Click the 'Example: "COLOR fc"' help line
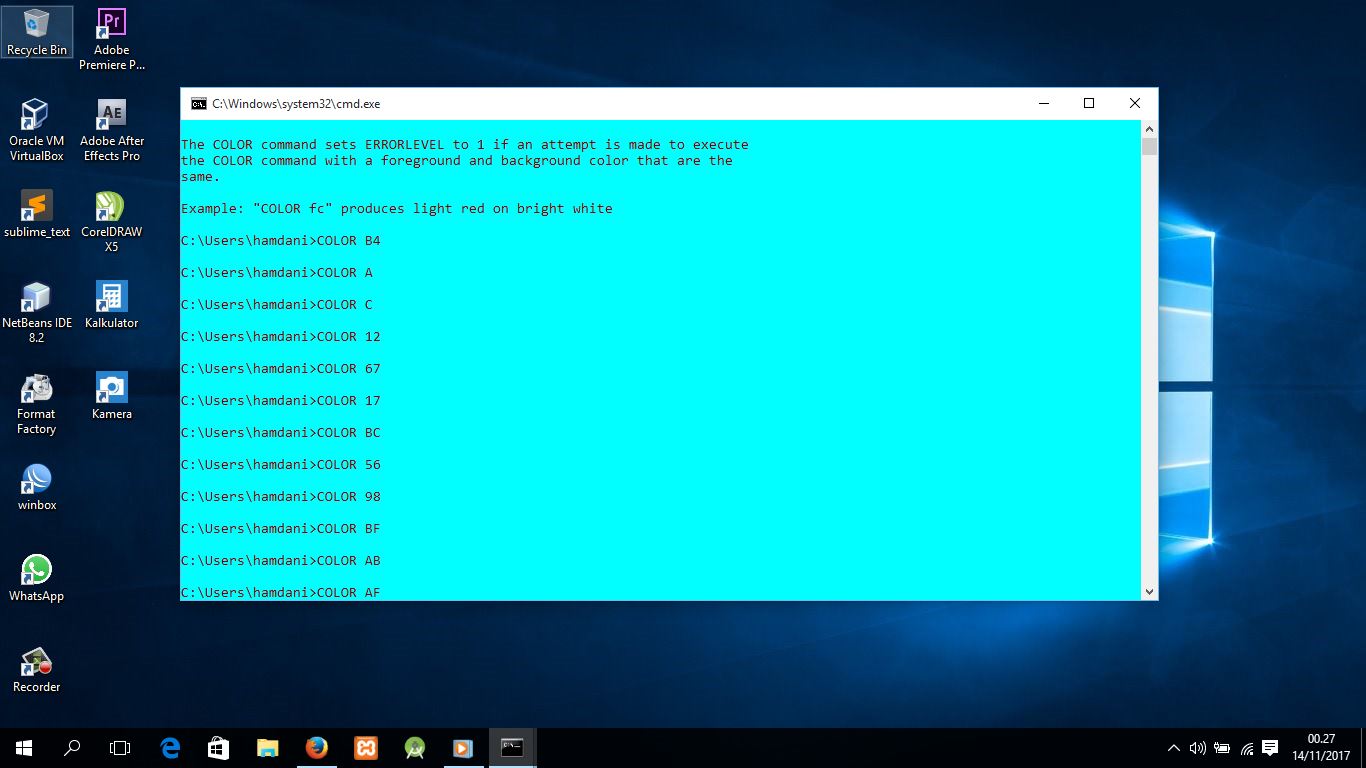 tap(397, 209)
